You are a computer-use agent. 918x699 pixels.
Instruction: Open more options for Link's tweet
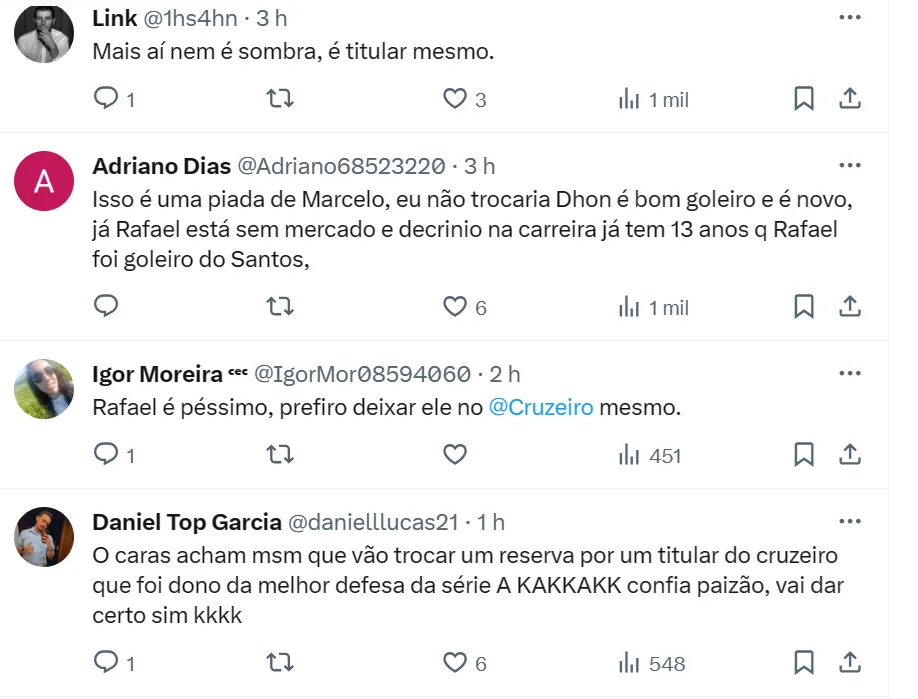(x=849, y=18)
